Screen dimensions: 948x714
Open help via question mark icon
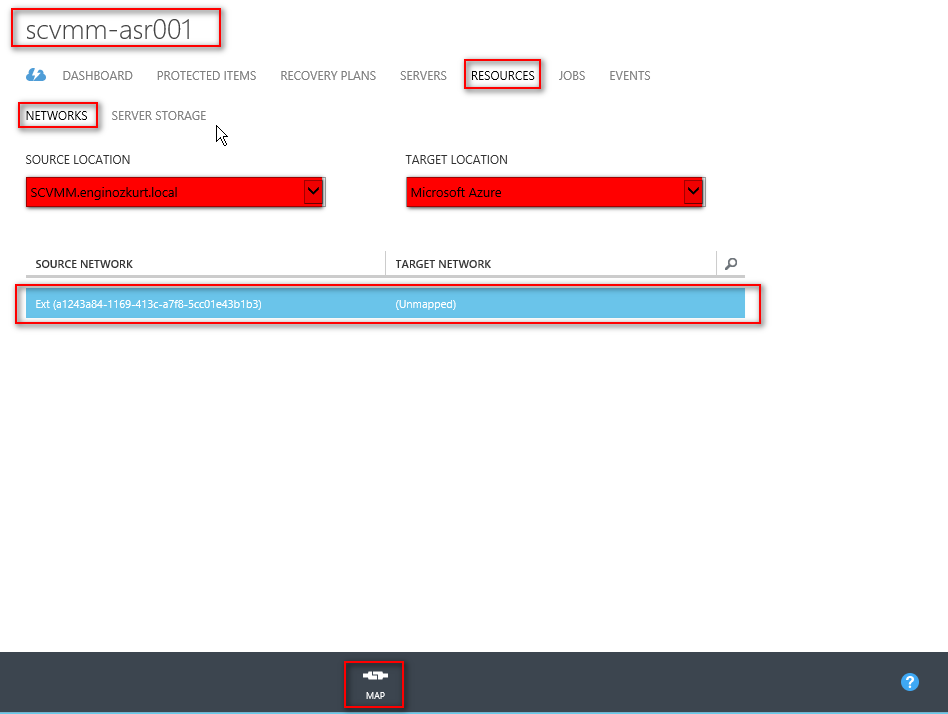click(909, 682)
